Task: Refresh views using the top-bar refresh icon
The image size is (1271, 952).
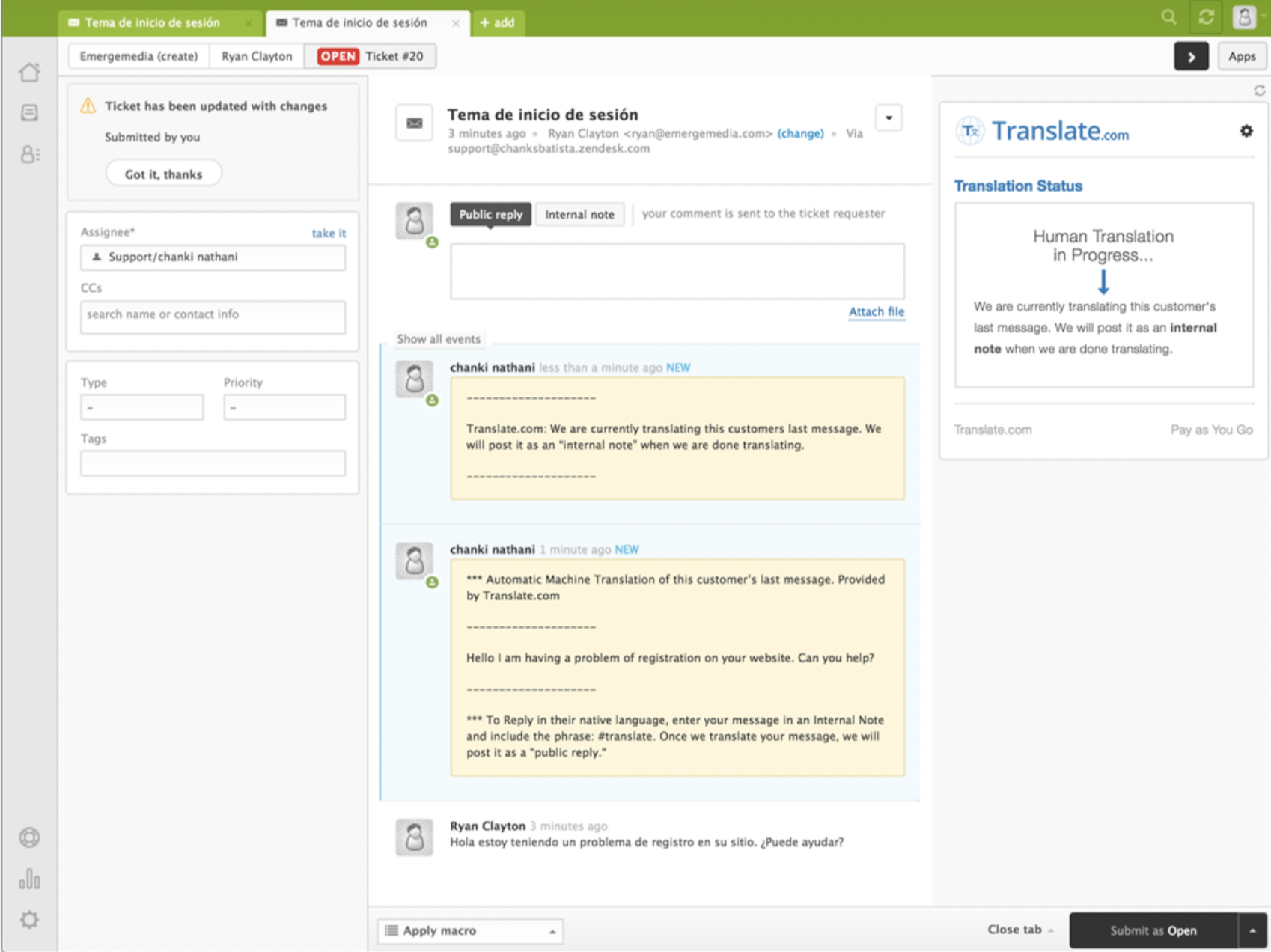Action: tap(1205, 16)
